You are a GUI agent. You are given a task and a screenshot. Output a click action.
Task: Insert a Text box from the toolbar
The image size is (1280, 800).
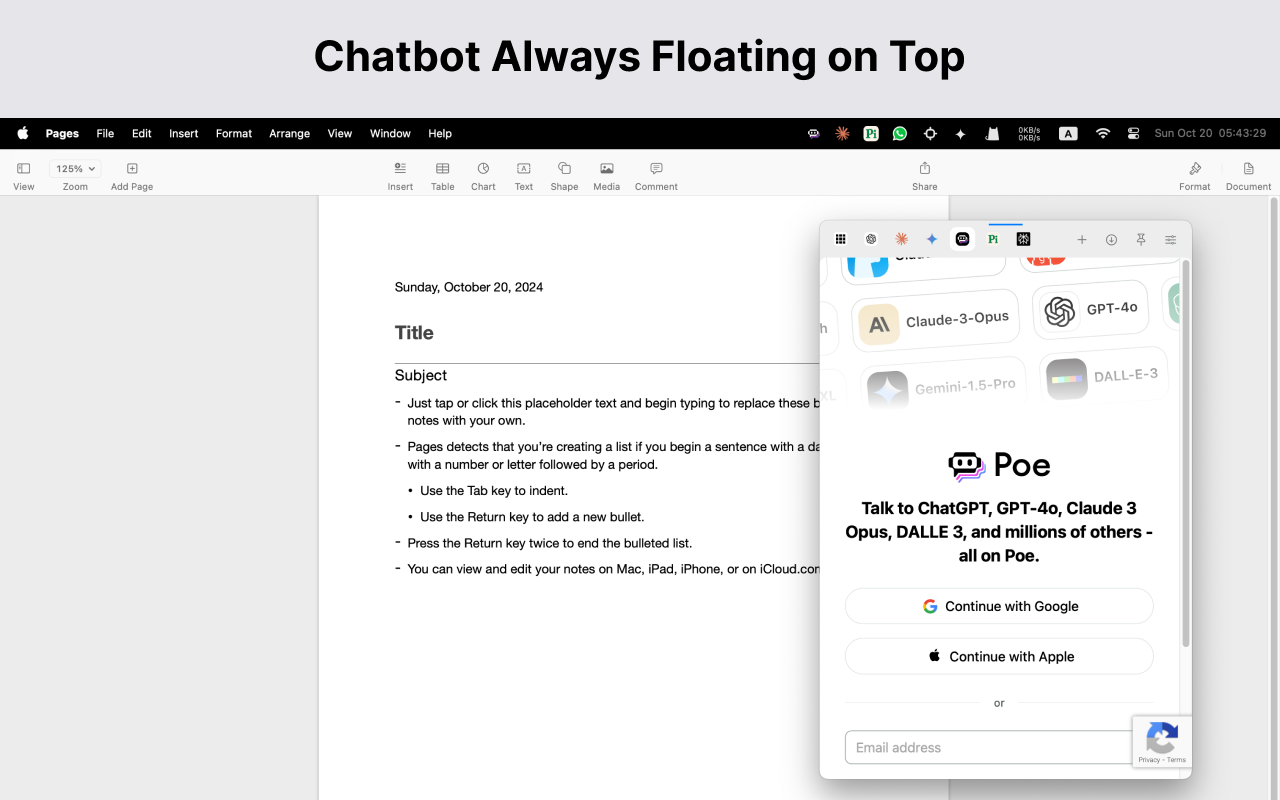pyautogui.click(x=524, y=175)
